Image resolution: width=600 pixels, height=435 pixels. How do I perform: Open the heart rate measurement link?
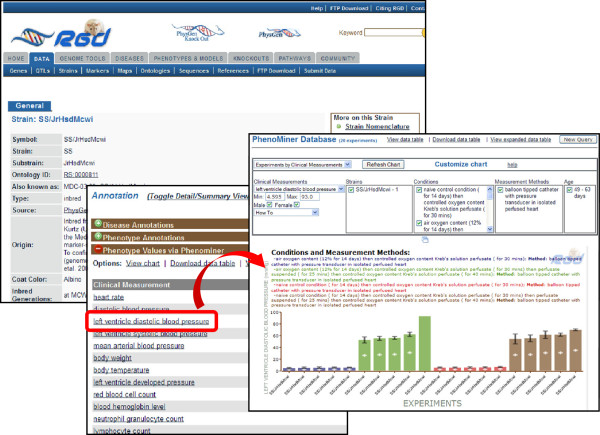[109, 297]
